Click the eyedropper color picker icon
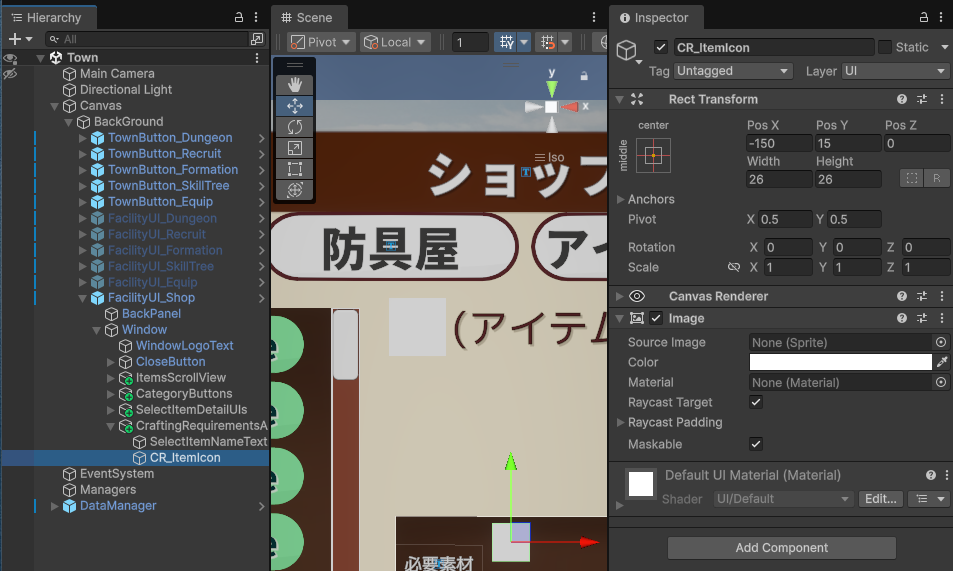 [941, 362]
